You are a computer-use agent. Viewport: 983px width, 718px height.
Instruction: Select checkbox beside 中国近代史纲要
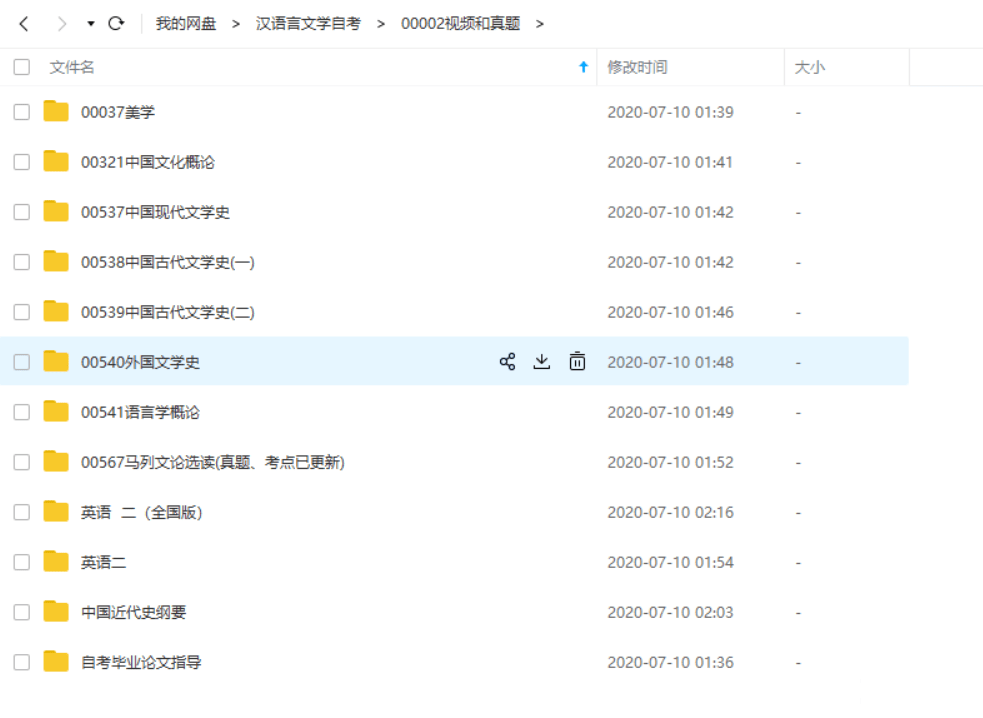click(21, 612)
